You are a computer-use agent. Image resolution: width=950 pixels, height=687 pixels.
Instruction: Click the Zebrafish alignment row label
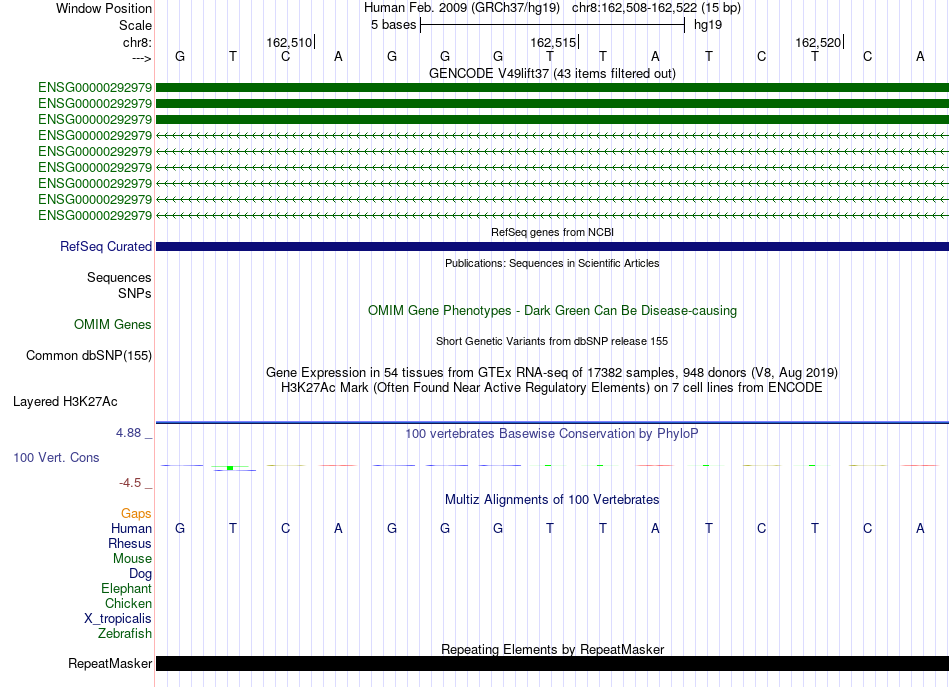pyautogui.click(x=125, y=633)
